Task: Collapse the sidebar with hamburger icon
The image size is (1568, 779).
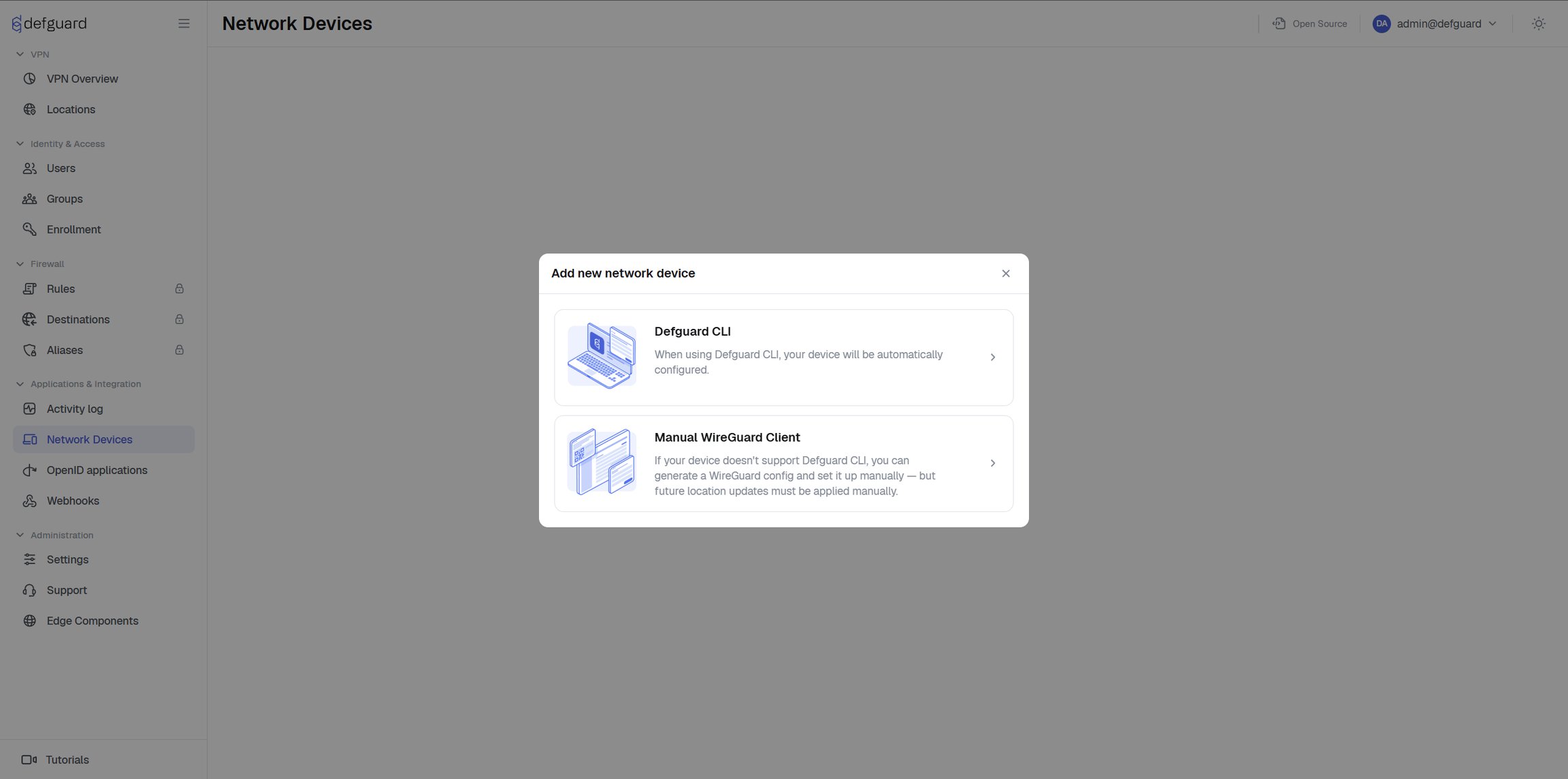Action: click(x=184, y=24)
